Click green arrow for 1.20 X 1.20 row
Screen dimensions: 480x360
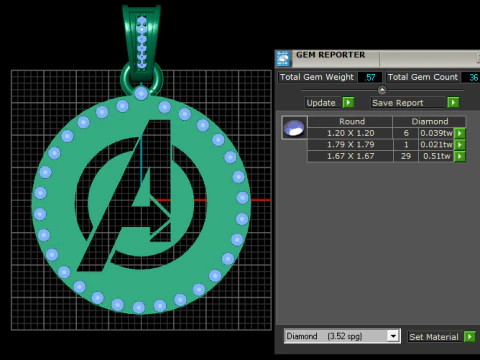click(460, 133)
